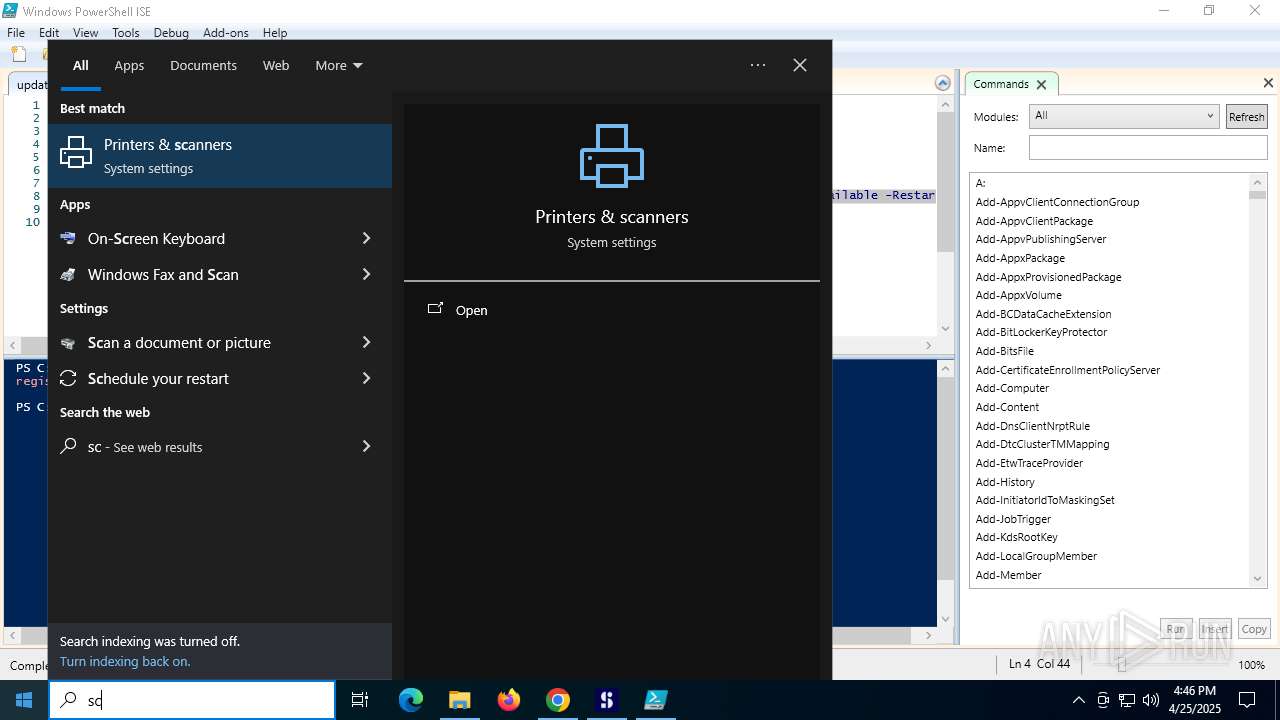The width and height of the screenshot is (1280, 720).
Task: Click the taskbar search box
Action: pyautogui.click(x=192, y=700)
